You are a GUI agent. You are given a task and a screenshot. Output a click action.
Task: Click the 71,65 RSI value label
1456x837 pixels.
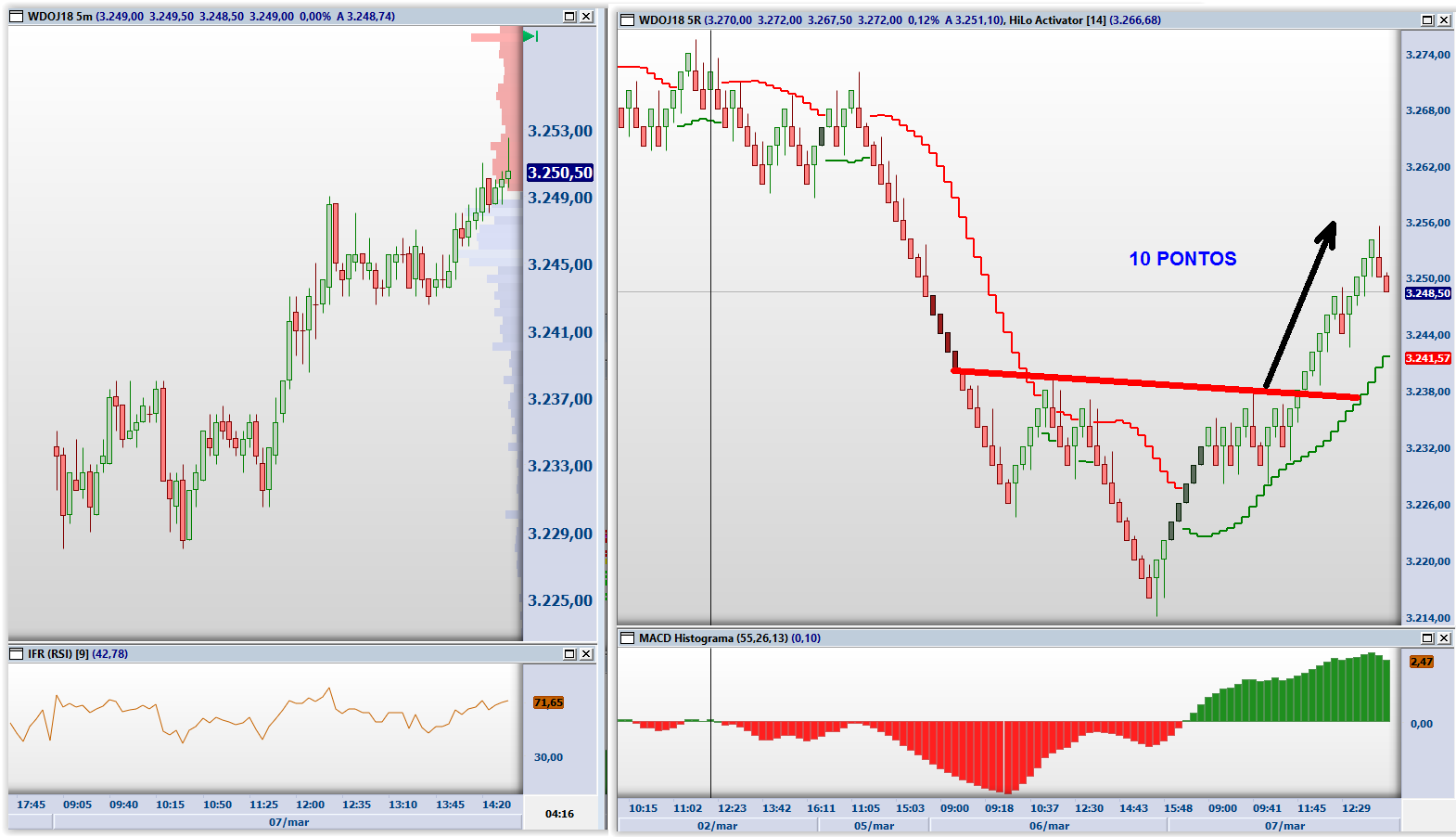[548, 702]
